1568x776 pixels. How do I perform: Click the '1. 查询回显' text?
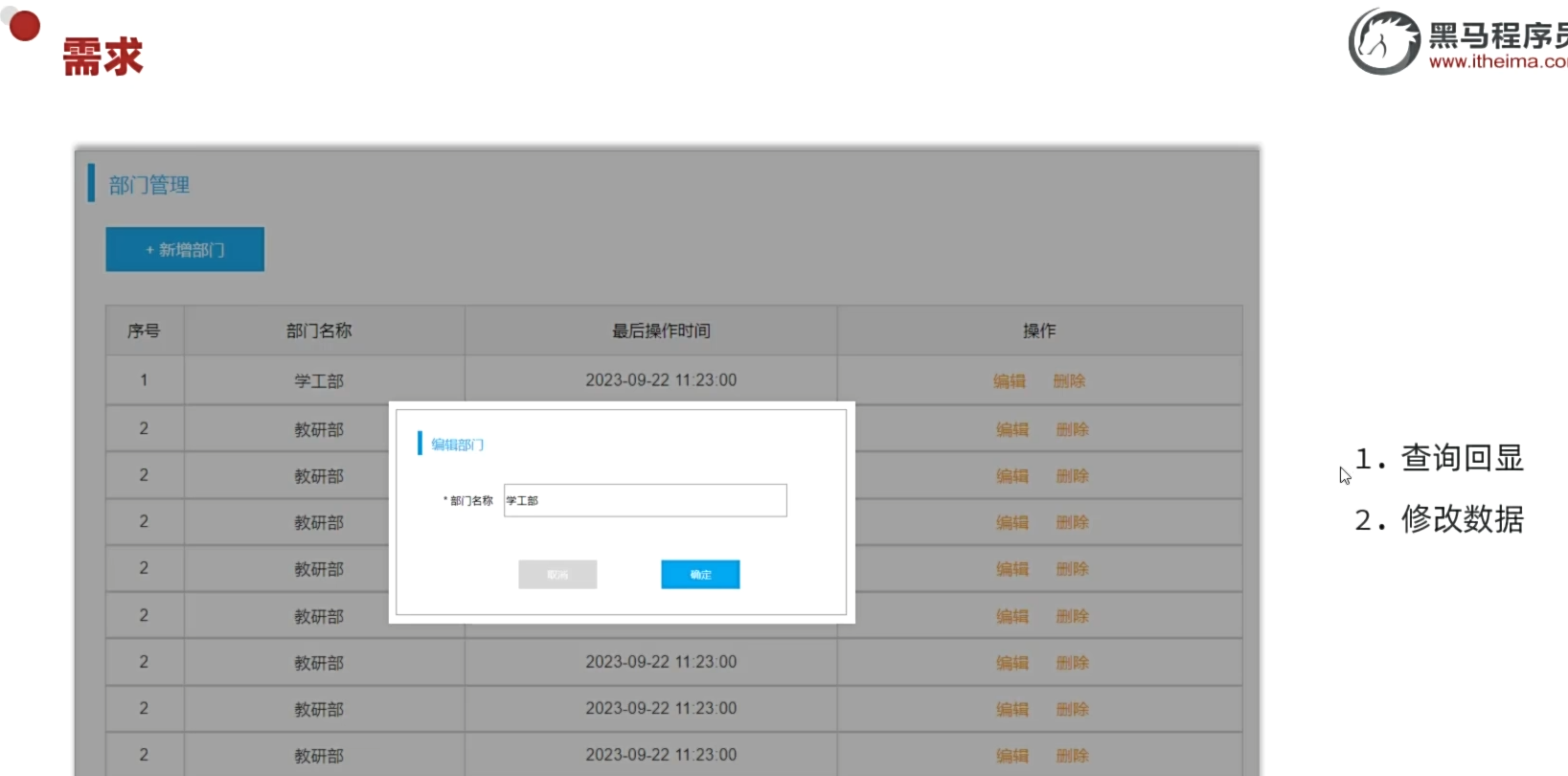[x=1440, y=458]
